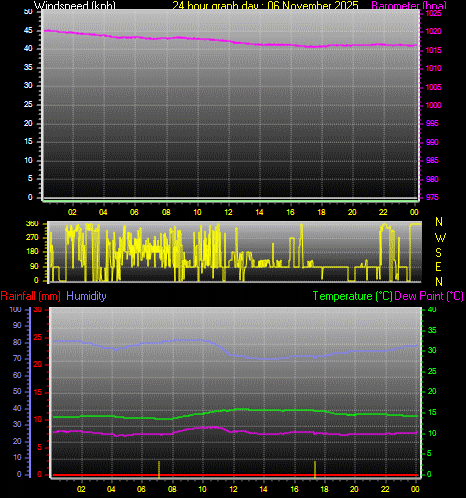The image size is (466, 498).
Task: Select "15" on the red rainfall axis
Action: tap(38, 393)
